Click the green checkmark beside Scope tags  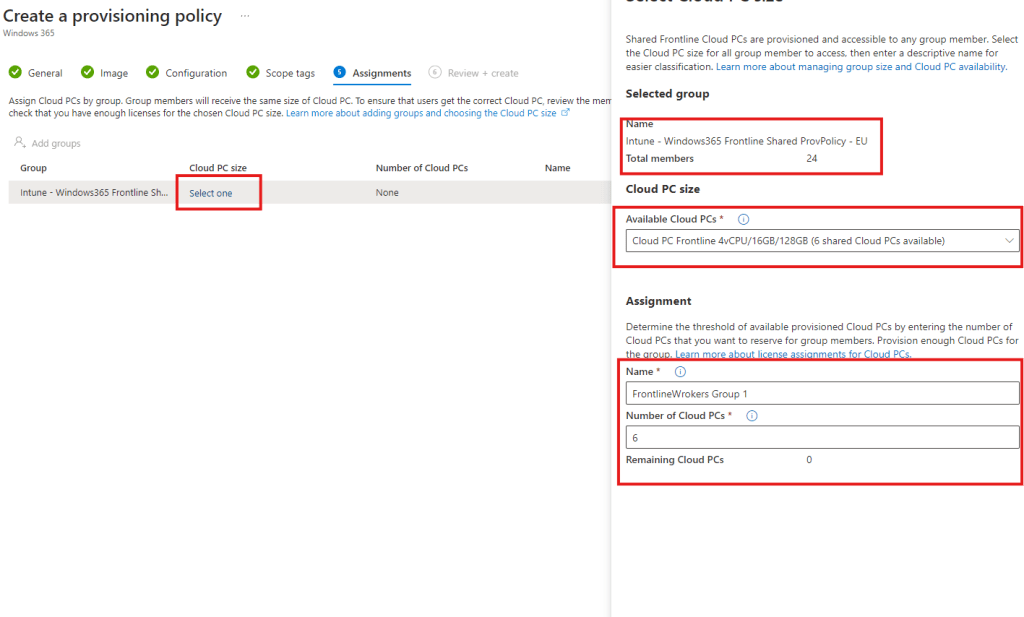pos(253,72)
